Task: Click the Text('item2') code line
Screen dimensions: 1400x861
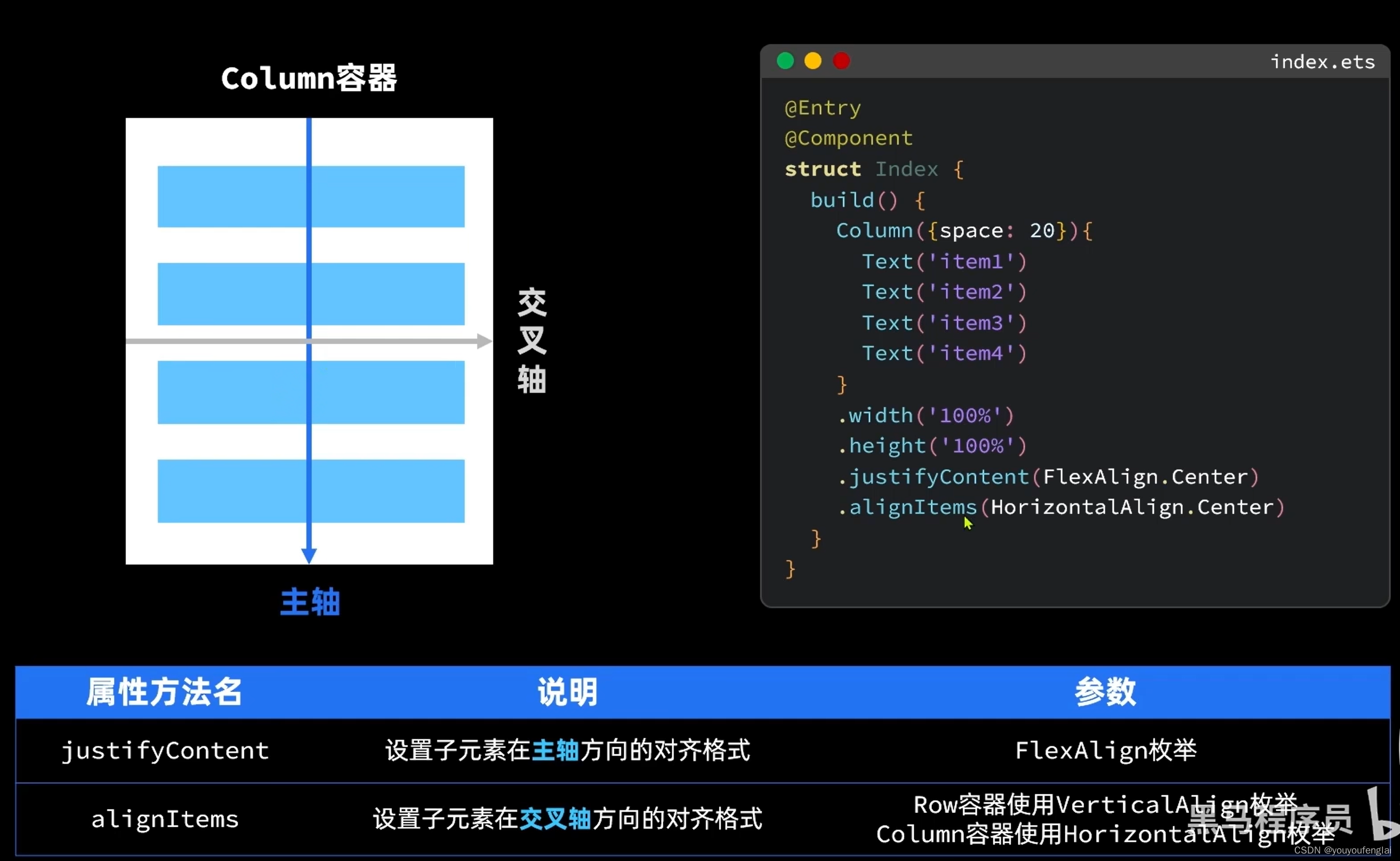Action: (x=944, y=292)
